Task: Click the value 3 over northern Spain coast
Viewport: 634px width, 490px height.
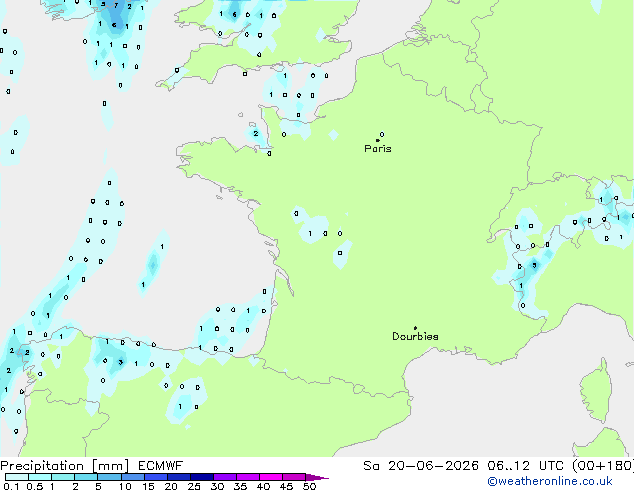Action: 120,362
